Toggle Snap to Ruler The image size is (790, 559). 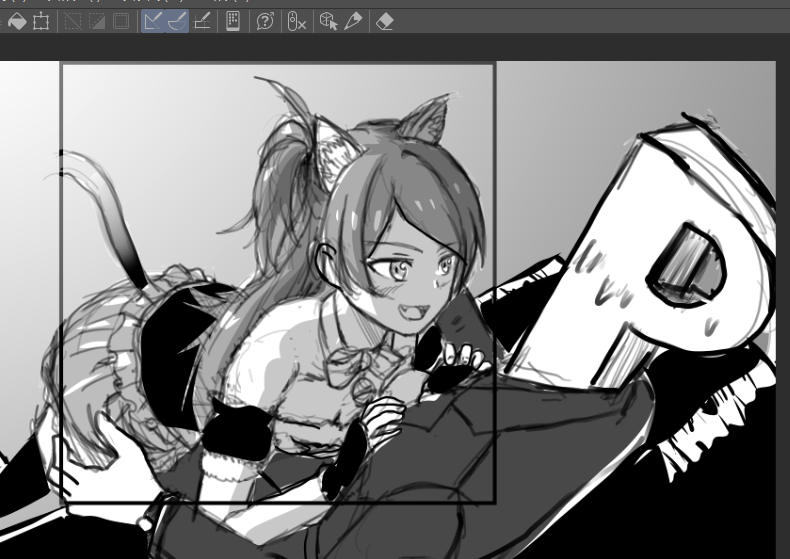coord(153,22)
